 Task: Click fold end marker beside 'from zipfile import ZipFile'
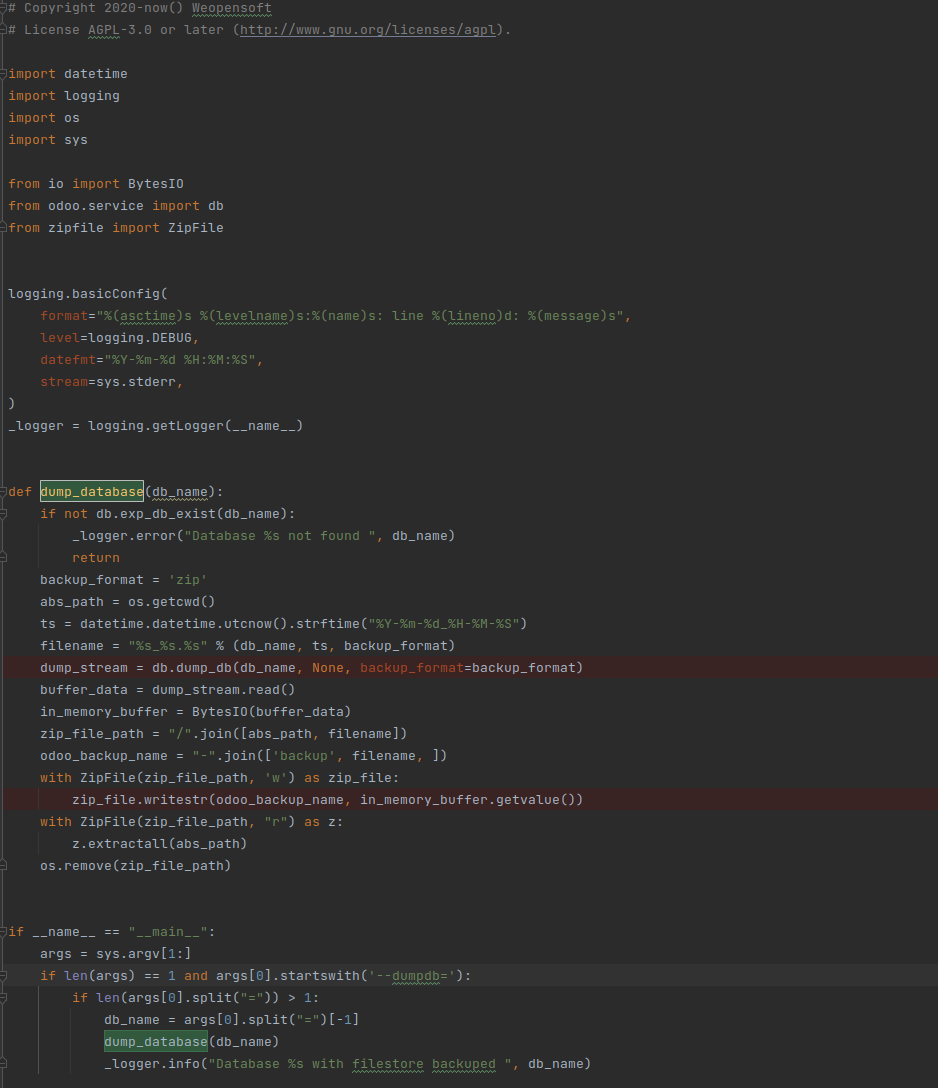(3, 228)
